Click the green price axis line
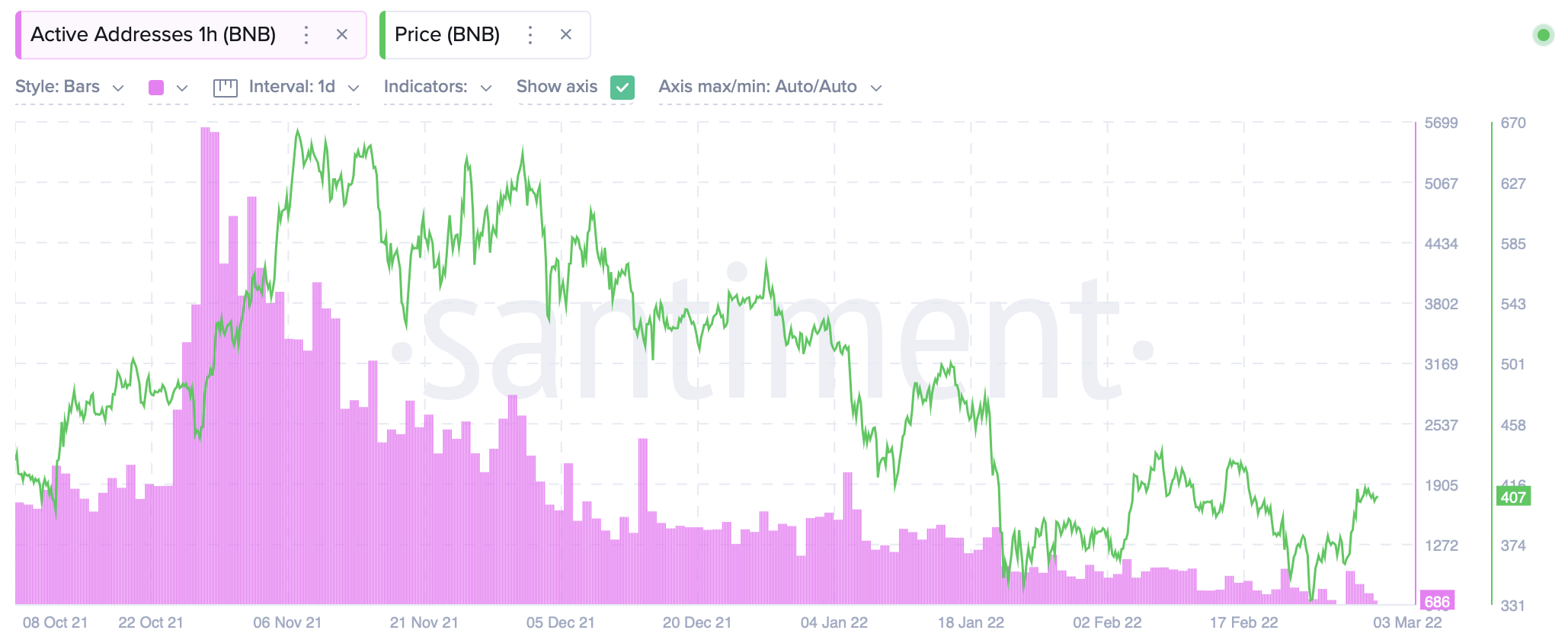Viewport: 1568px width, 643px height. point(1490,358)
